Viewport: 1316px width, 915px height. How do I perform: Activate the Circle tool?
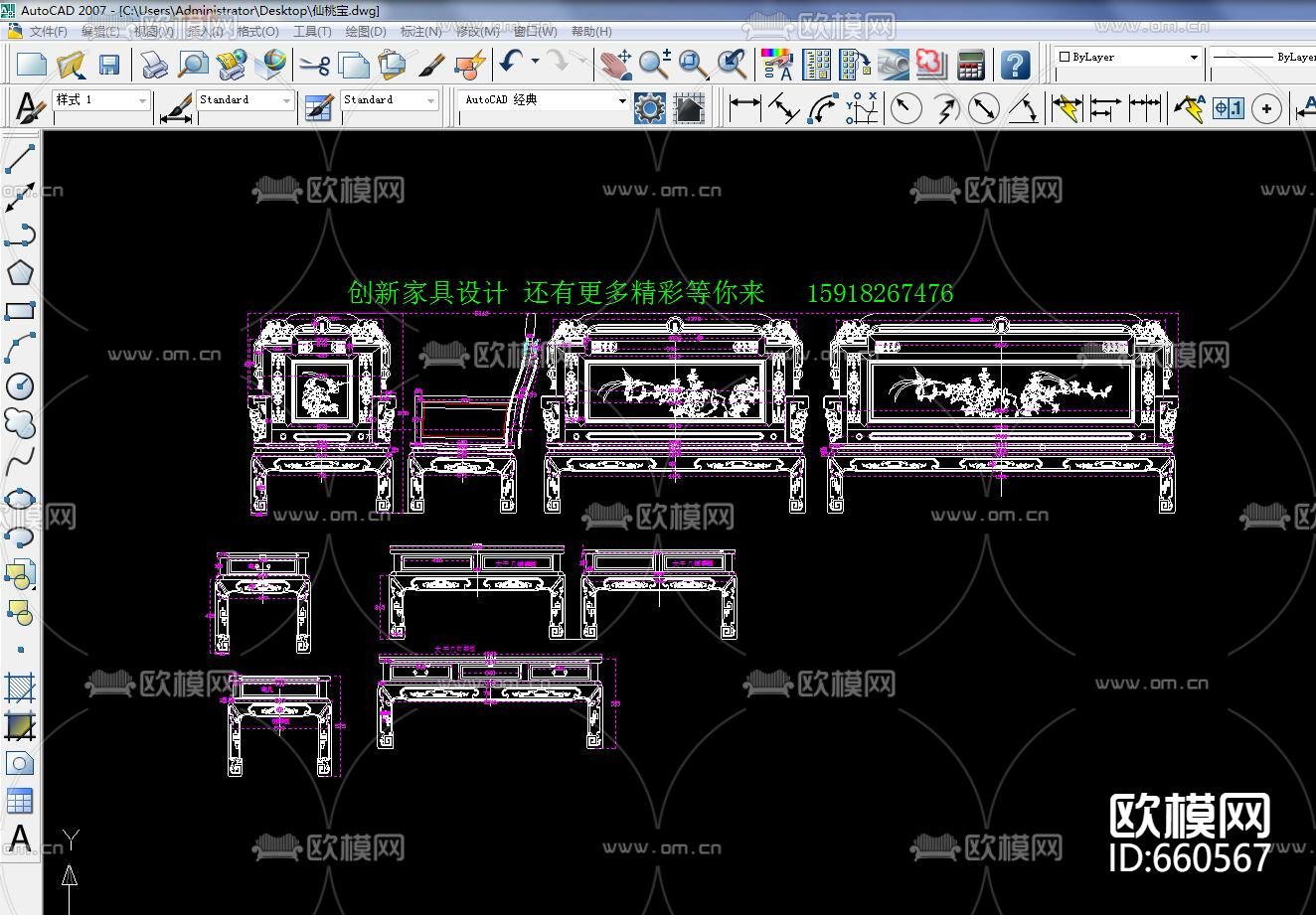20,385
